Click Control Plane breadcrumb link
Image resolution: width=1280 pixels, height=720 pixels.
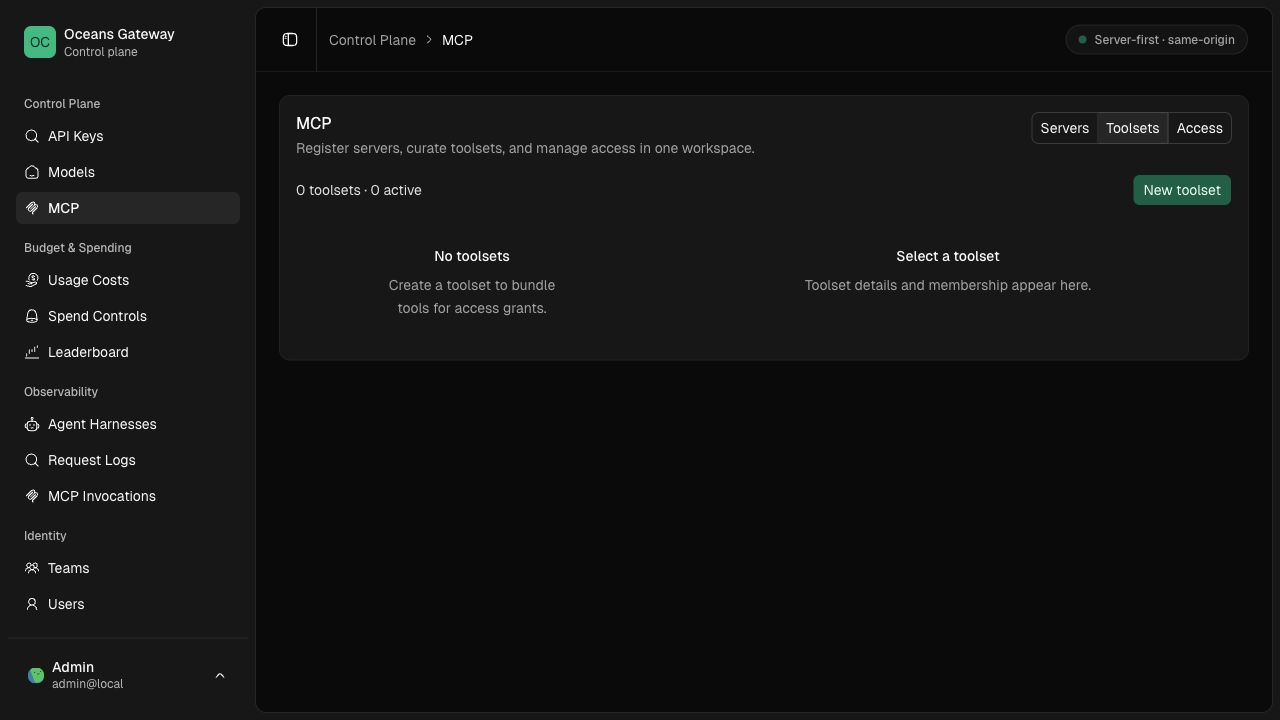point(372,40)
